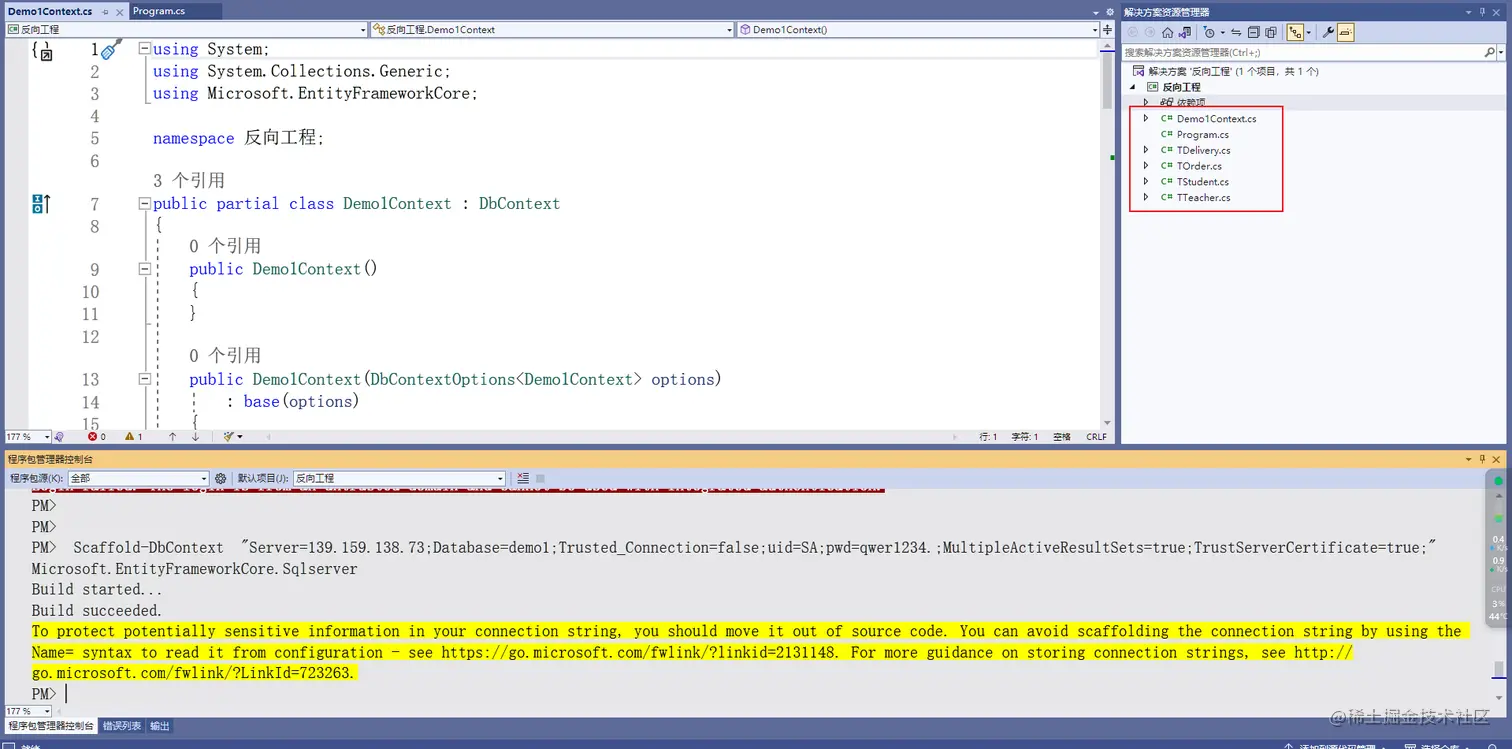1512x749 pixels.
Task: Click the inheritance margin icon at line 7
Action: pos(41,204)
